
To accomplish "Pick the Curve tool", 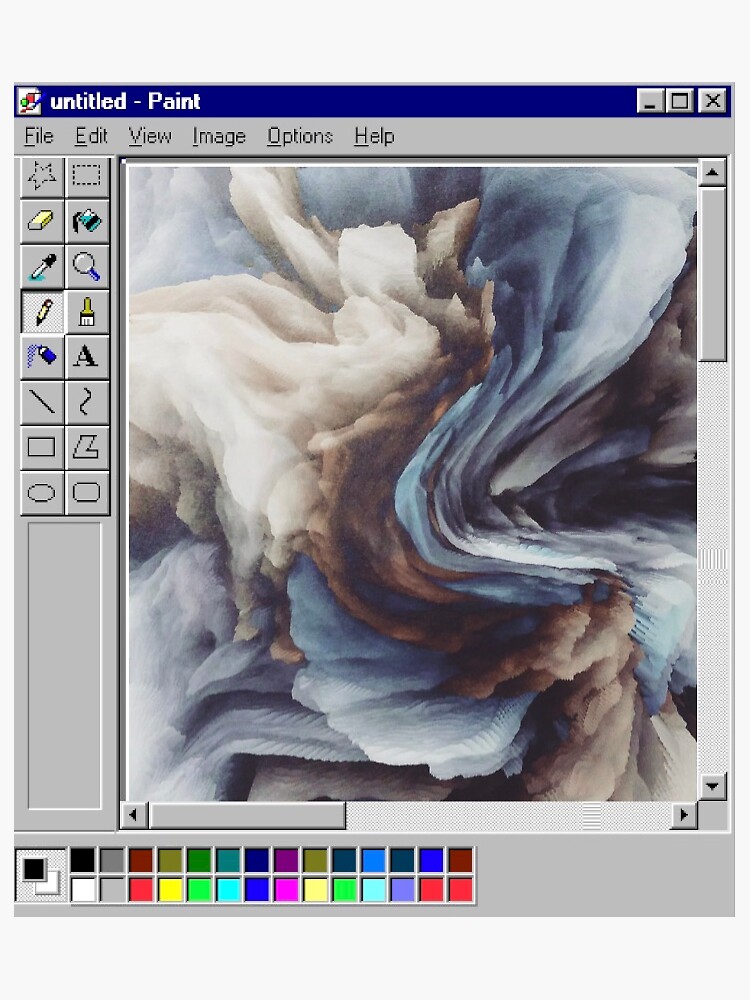I will click(x=87, y=402).
